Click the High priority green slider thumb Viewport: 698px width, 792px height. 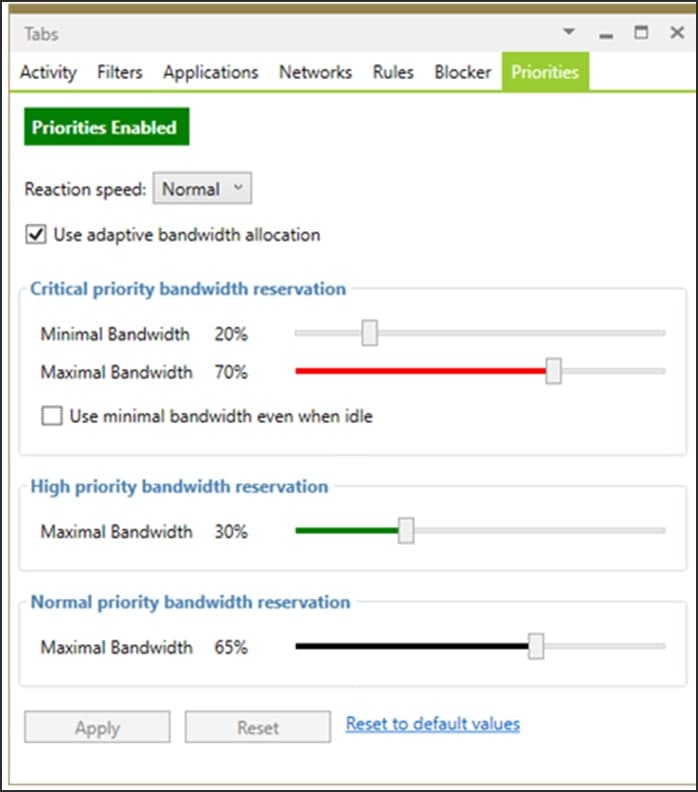click(405, 531)
